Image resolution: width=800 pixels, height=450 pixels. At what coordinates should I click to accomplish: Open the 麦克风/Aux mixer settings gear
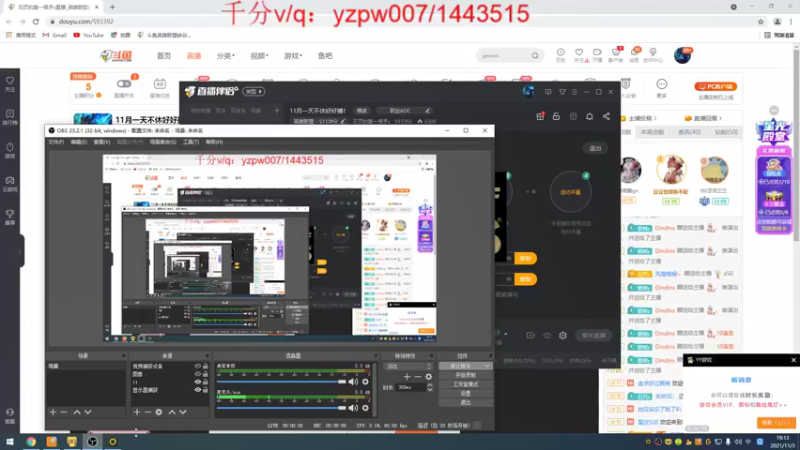coord(365,408)
